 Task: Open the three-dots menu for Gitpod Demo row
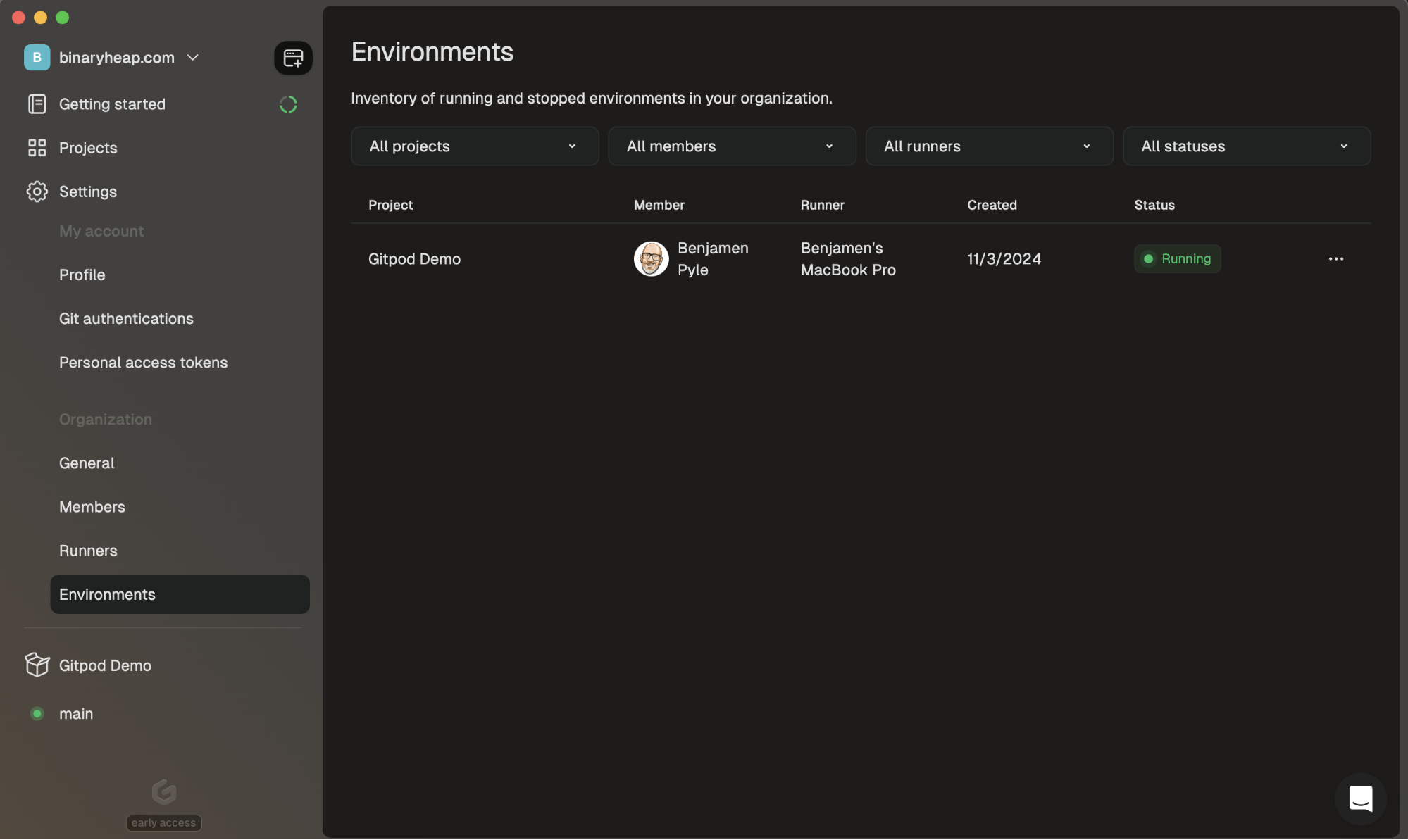point(1335,259)
